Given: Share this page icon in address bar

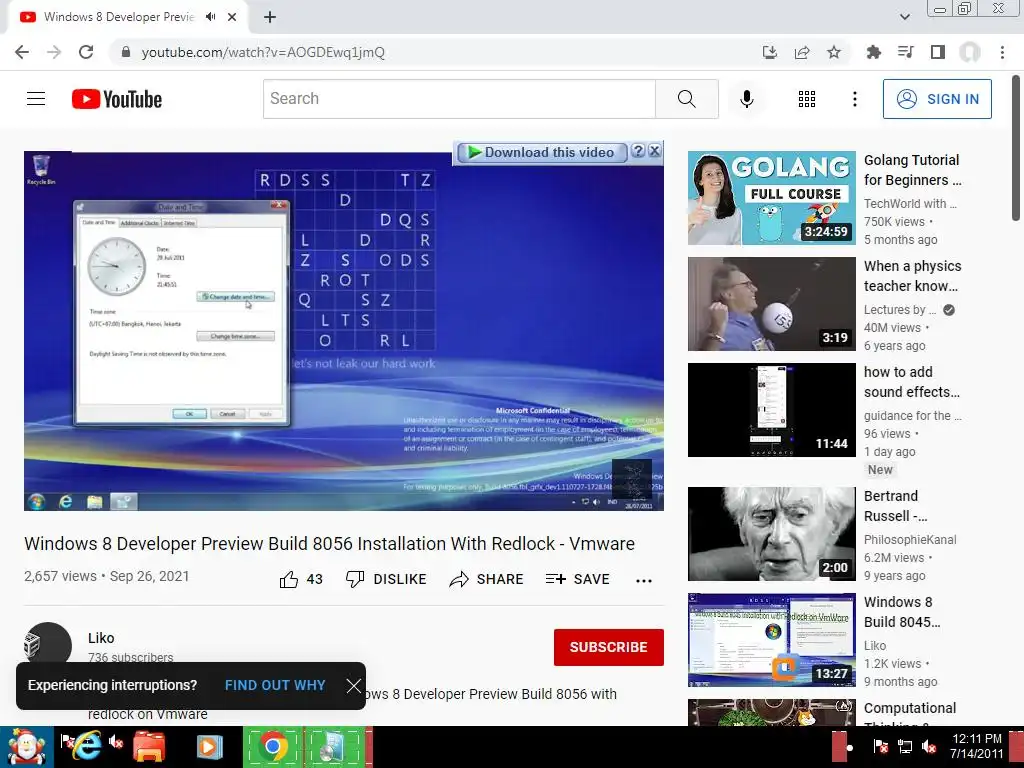Looking at the screenshot, I should coord(802,52).
